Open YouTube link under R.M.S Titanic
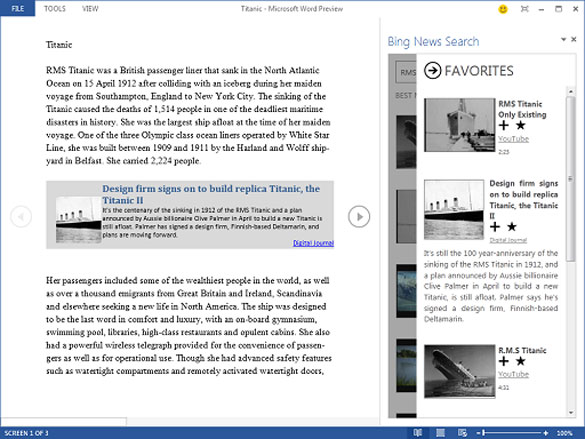Viewport: 585px width, 439px height. tap(514, 374)
